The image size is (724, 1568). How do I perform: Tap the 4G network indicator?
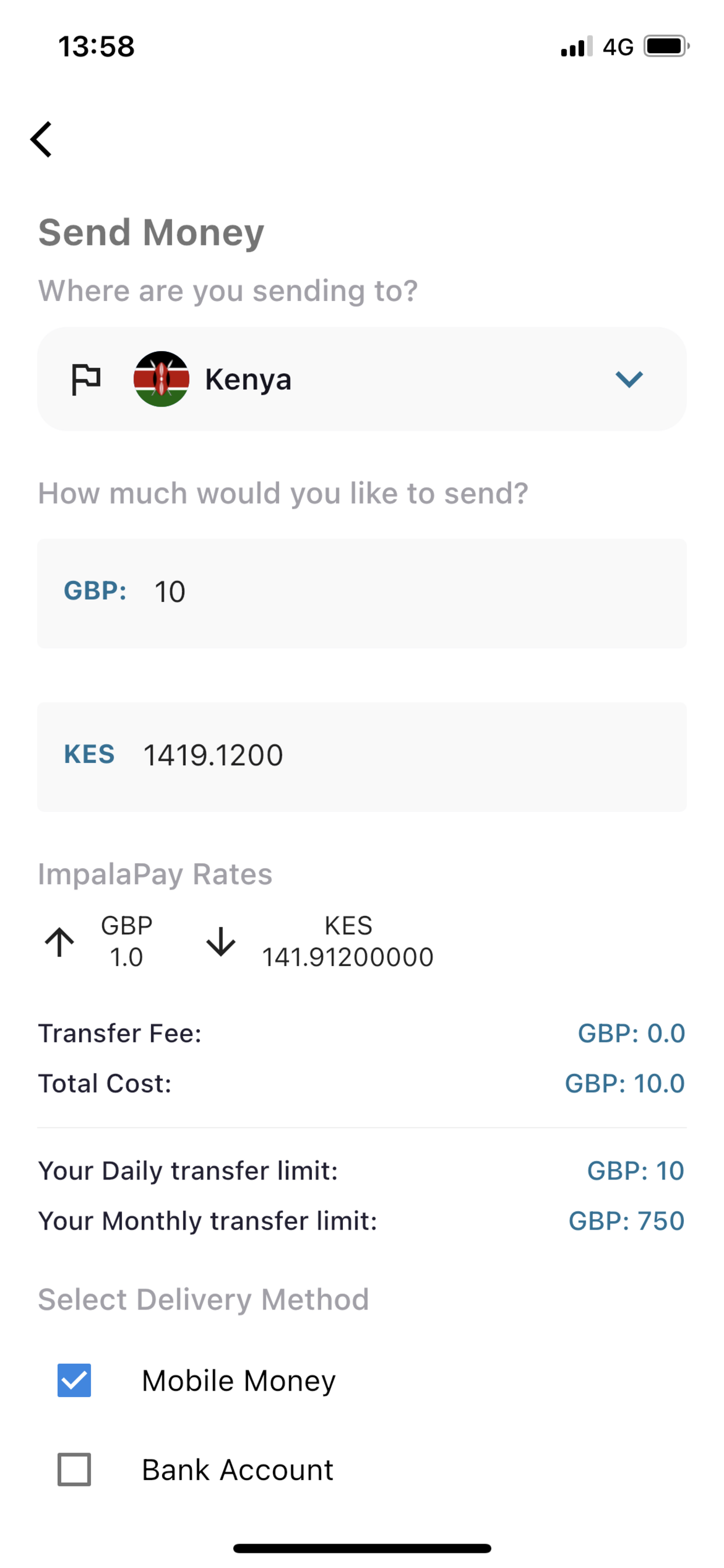coord(617,47)
